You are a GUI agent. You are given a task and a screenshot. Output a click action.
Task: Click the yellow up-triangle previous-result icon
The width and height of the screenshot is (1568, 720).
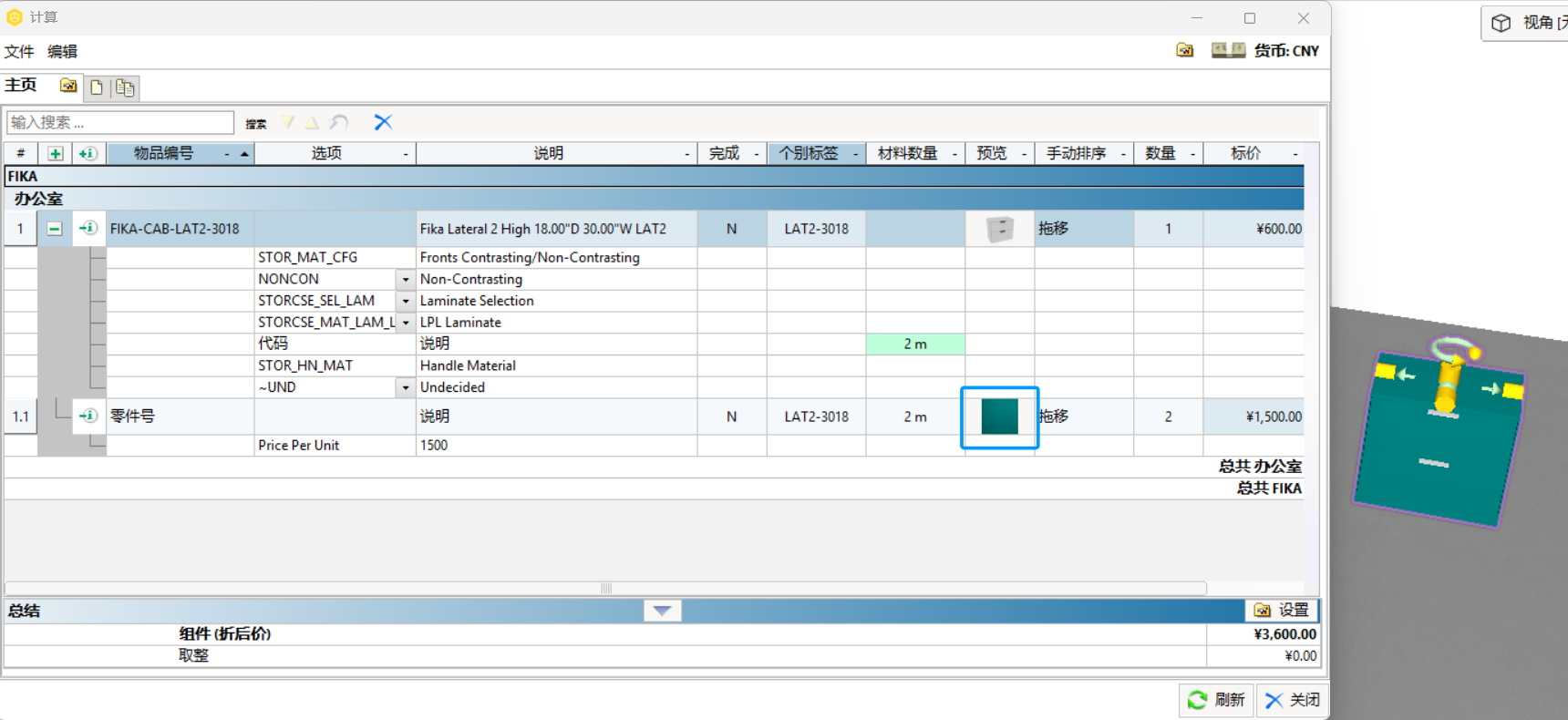click(x=312, y=122)
